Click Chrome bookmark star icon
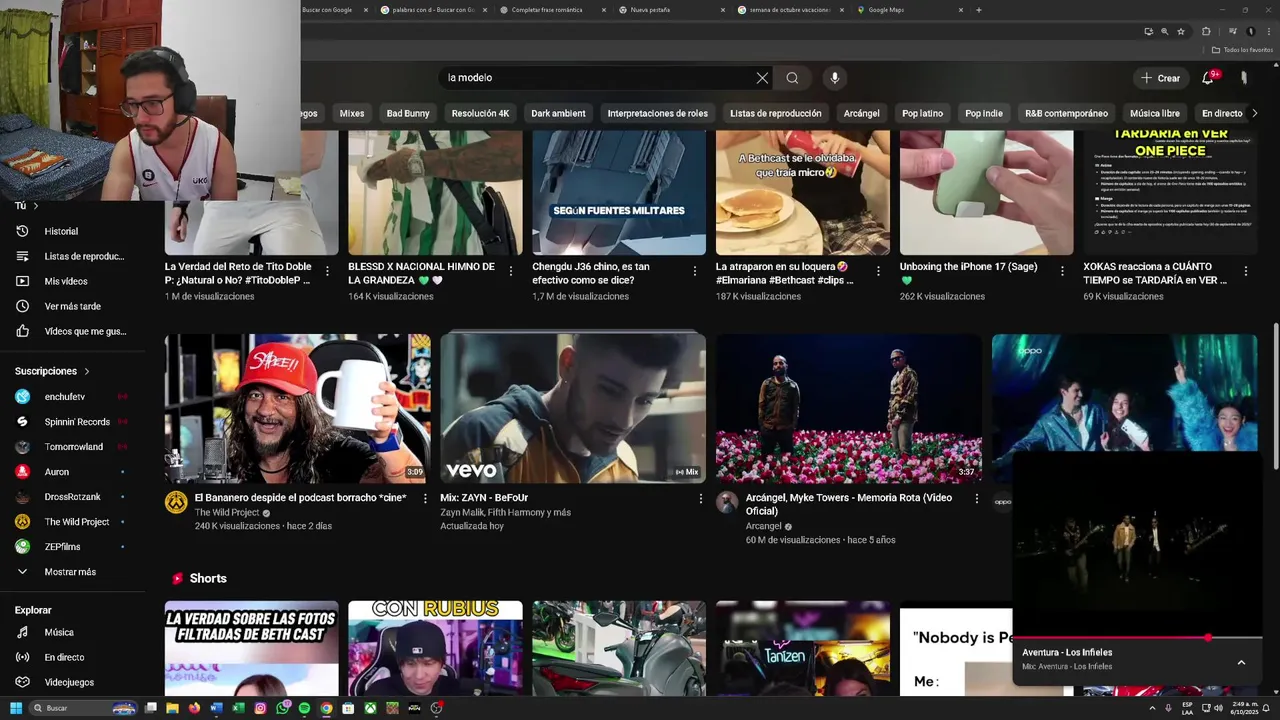Screen dimensions: 1280x720 [x=1181, y=31]
